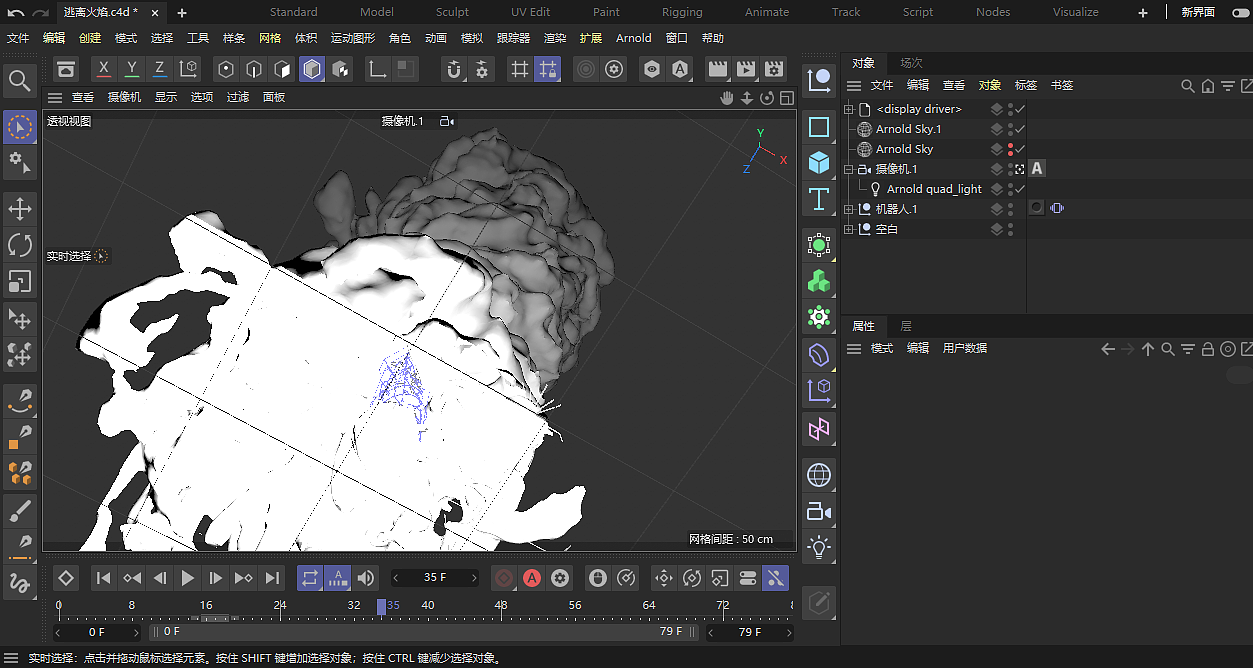
Task: Select the Rotate tool in left toolbar
Action: coord(19,245)
